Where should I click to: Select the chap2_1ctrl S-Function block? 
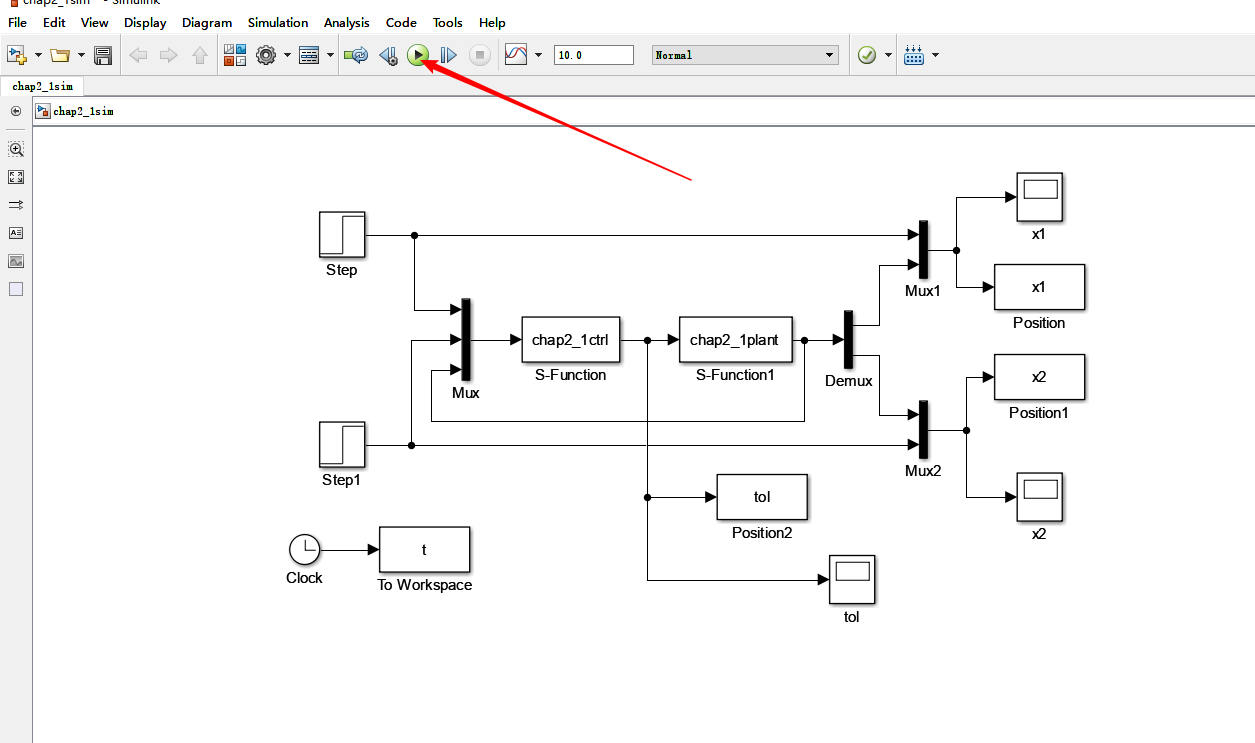pos(570,340)
